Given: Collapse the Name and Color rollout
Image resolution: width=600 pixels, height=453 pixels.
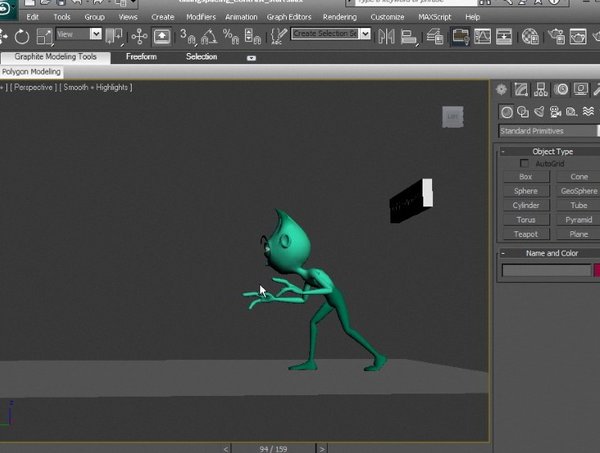Looking at the screenshot, I should click(550, 253).
